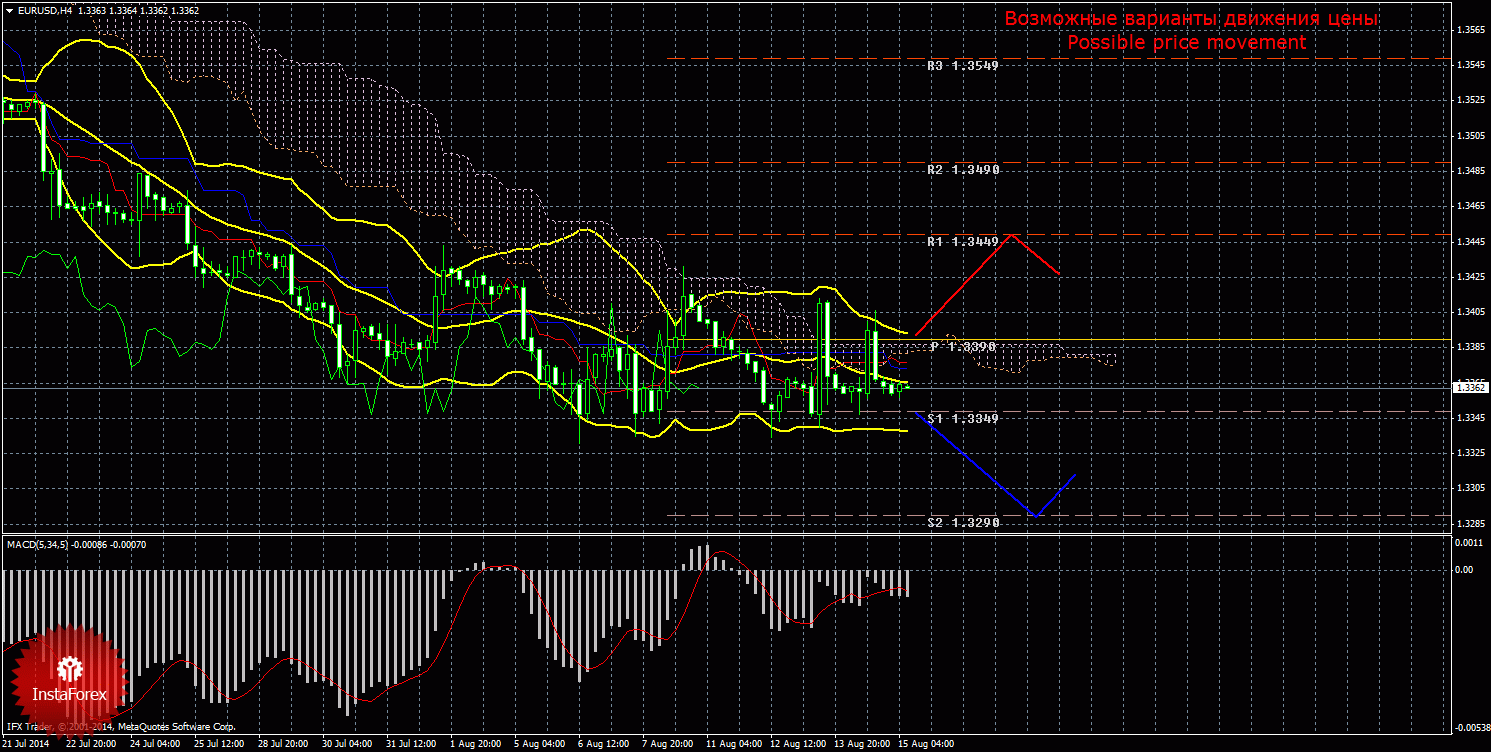Click the '6 Aug 12:00' time axis label

tap(604, 744)
